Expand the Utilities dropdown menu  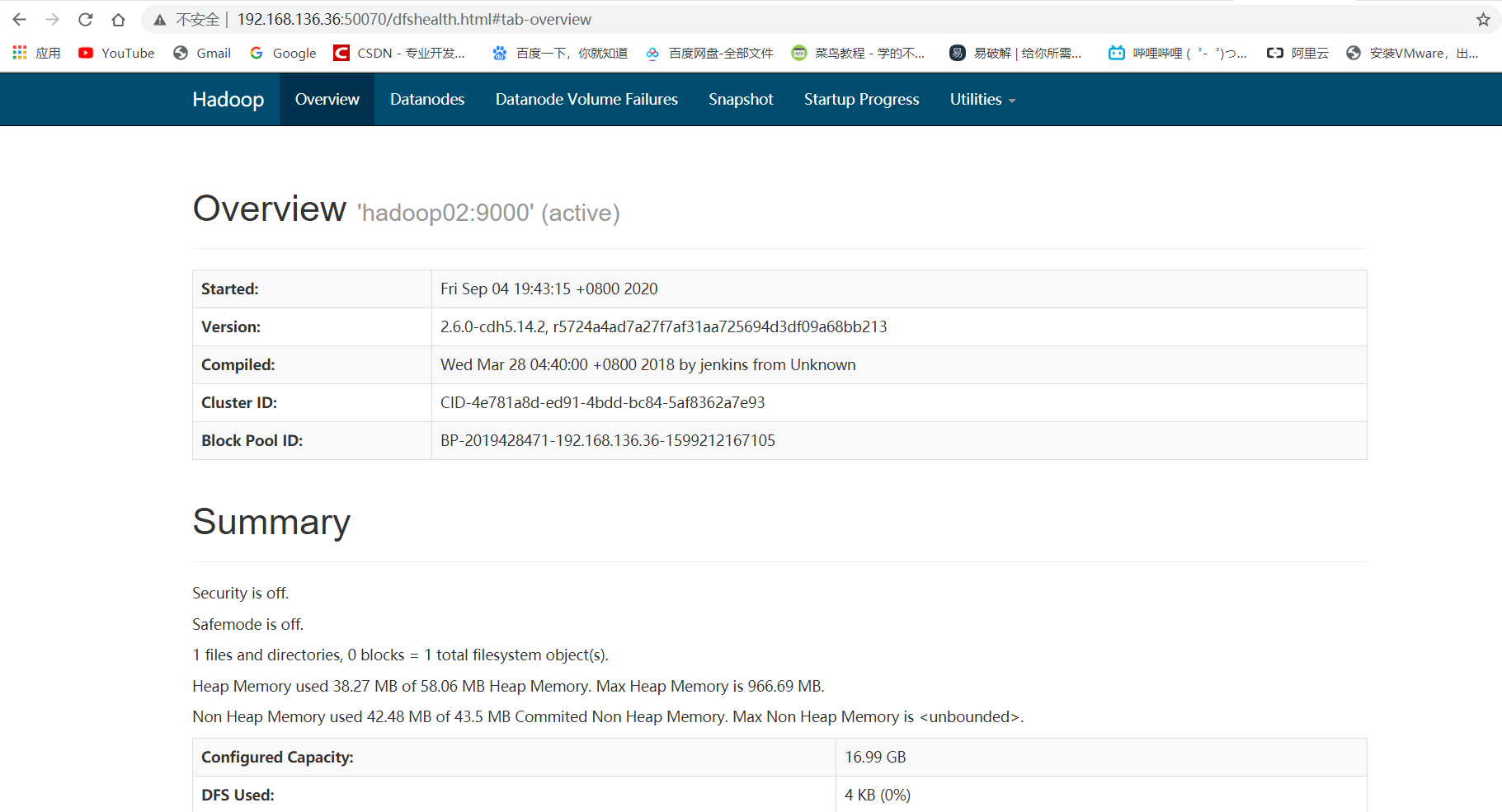[x=982, y=99]
